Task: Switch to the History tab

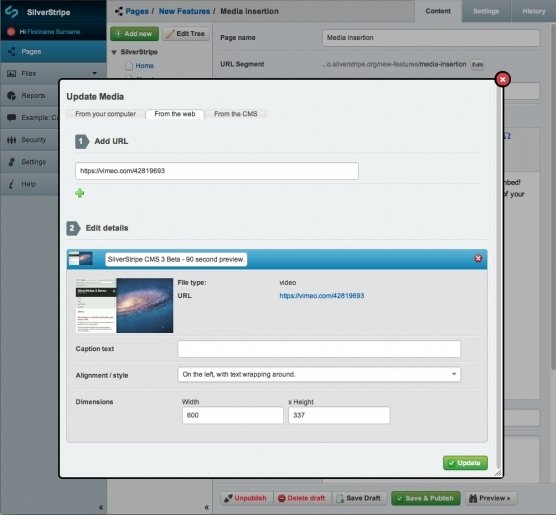Action: tap(533, 11)
